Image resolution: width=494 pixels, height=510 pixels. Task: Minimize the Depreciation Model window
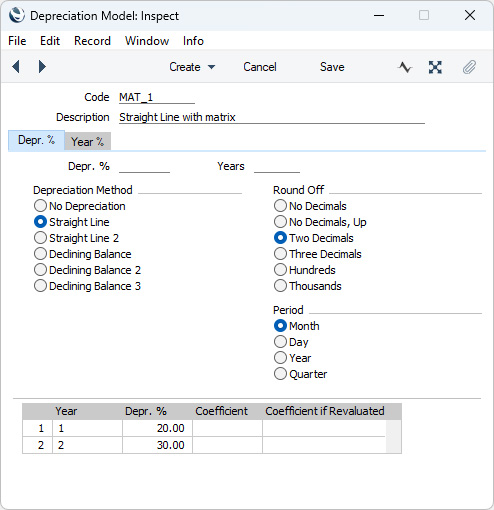pos(379,15)
